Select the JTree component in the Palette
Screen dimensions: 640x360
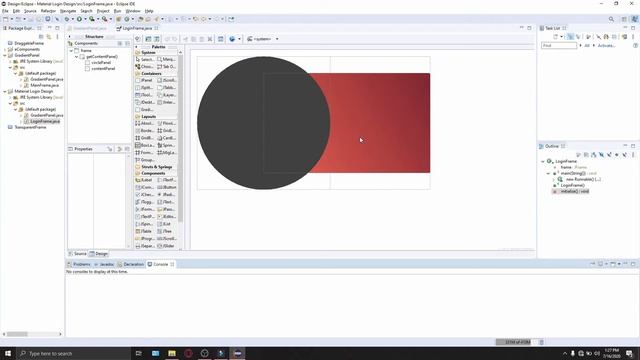[165, 231]
